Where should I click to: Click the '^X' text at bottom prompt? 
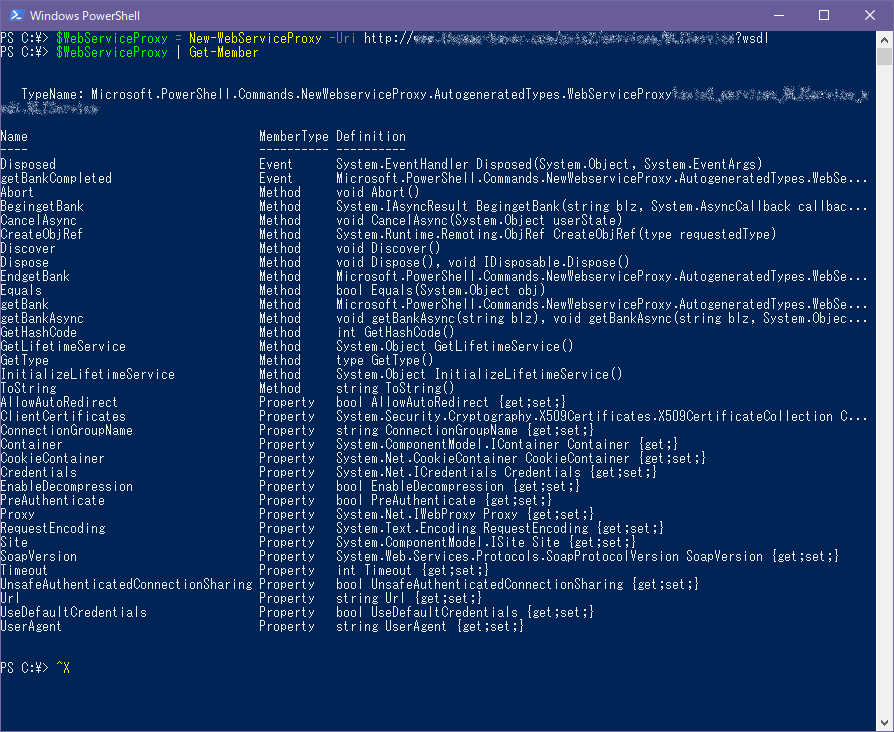coord(63,668)
